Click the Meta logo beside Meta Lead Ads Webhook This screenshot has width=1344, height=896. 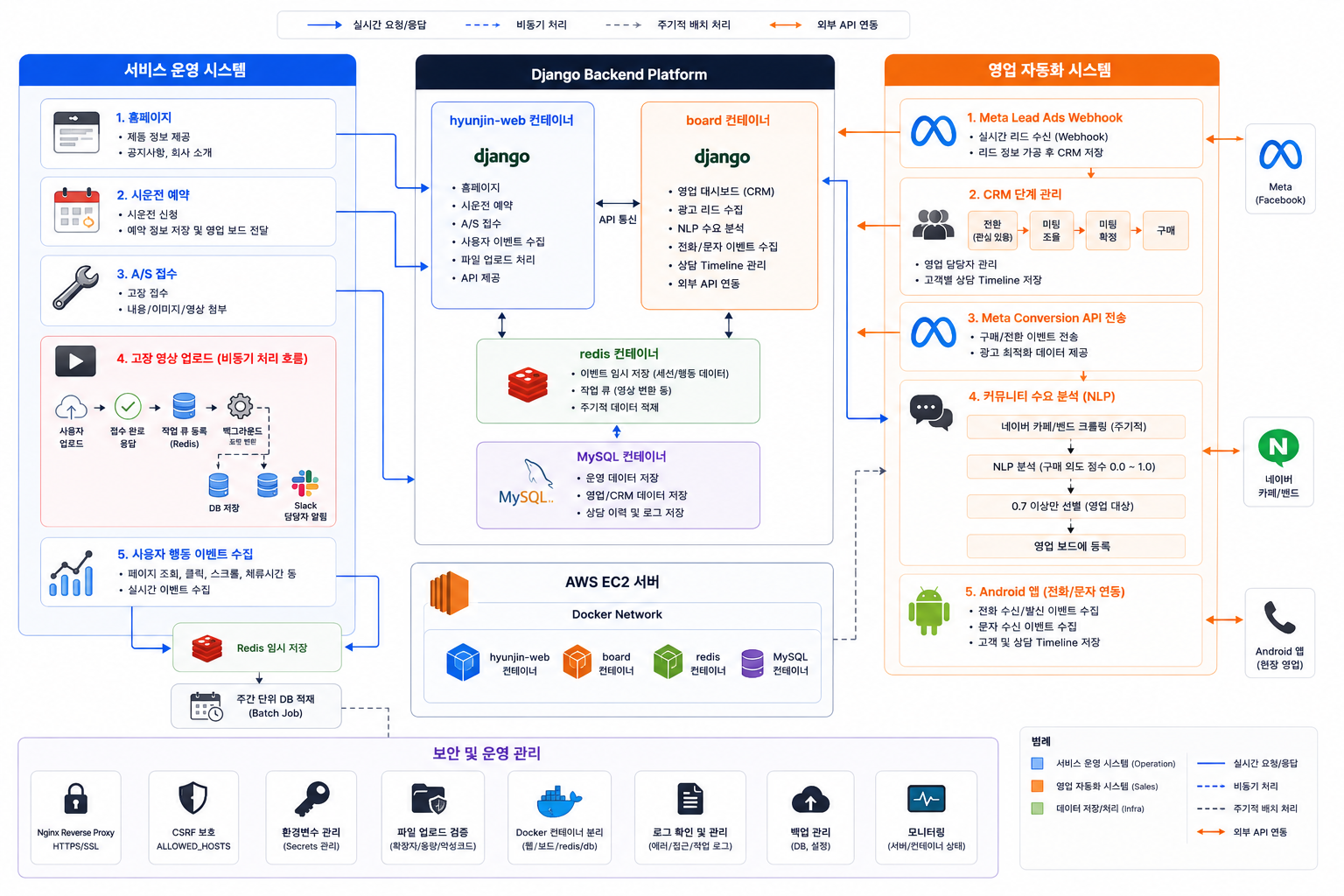click(x=934, y=131)
